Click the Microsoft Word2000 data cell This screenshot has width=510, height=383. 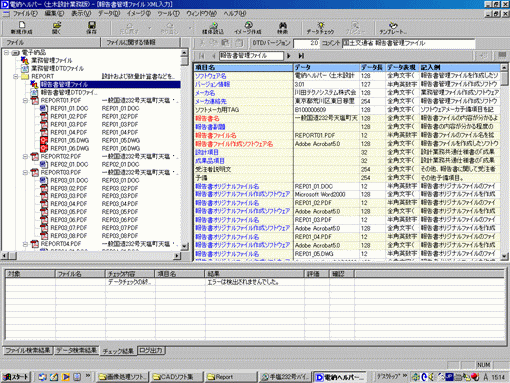pos(326,194)
